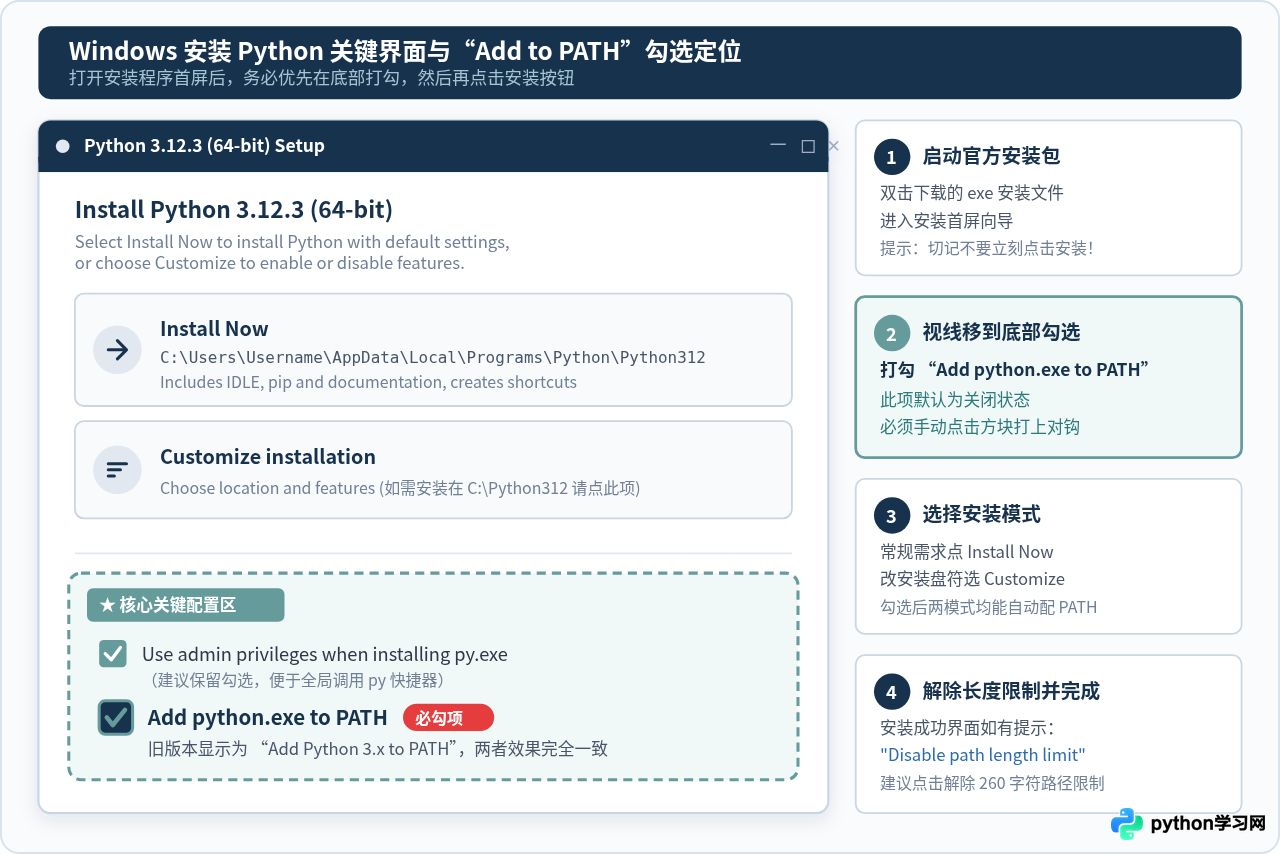Viewport: 1280px width, 855px height.
Task: Click the hint 提示：切记不要立刻点击安装!
Action: (986, 248)
